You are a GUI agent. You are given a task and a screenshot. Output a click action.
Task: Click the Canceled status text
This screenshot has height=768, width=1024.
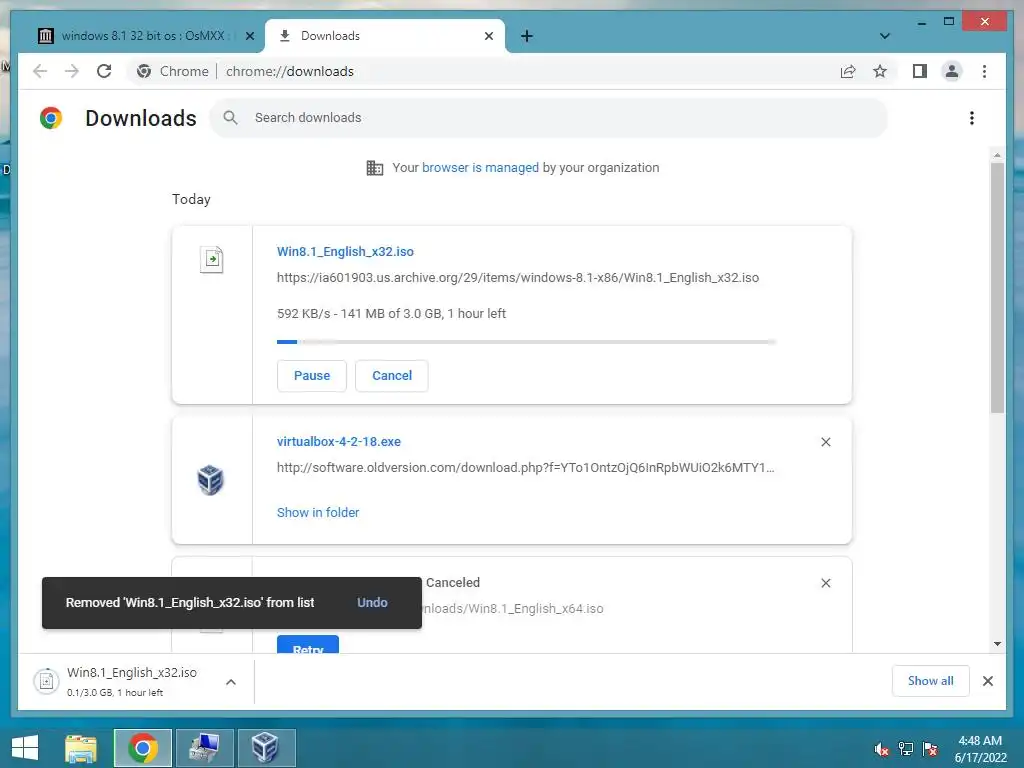453,583
